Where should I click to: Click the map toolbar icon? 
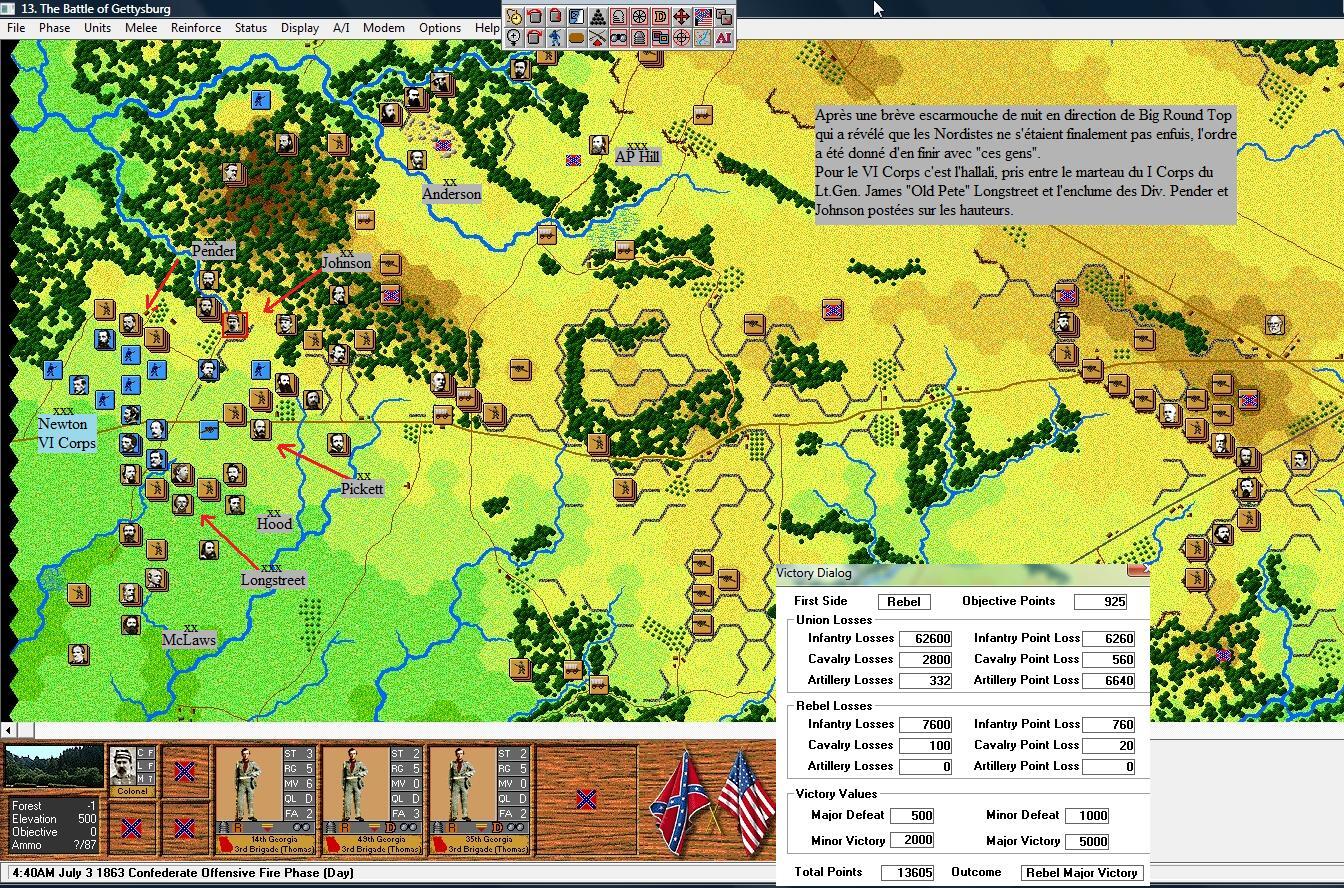point(703,38)
